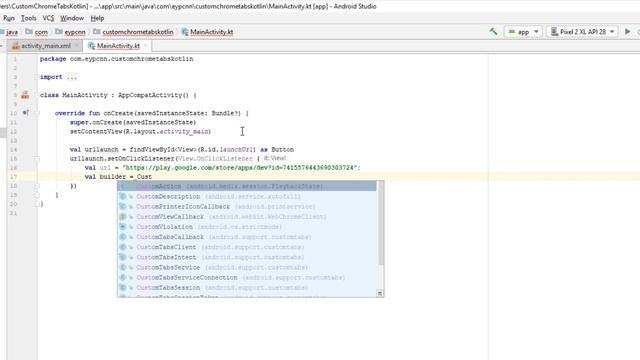Select the MainActivity.kt editor tab

[118, 46]
